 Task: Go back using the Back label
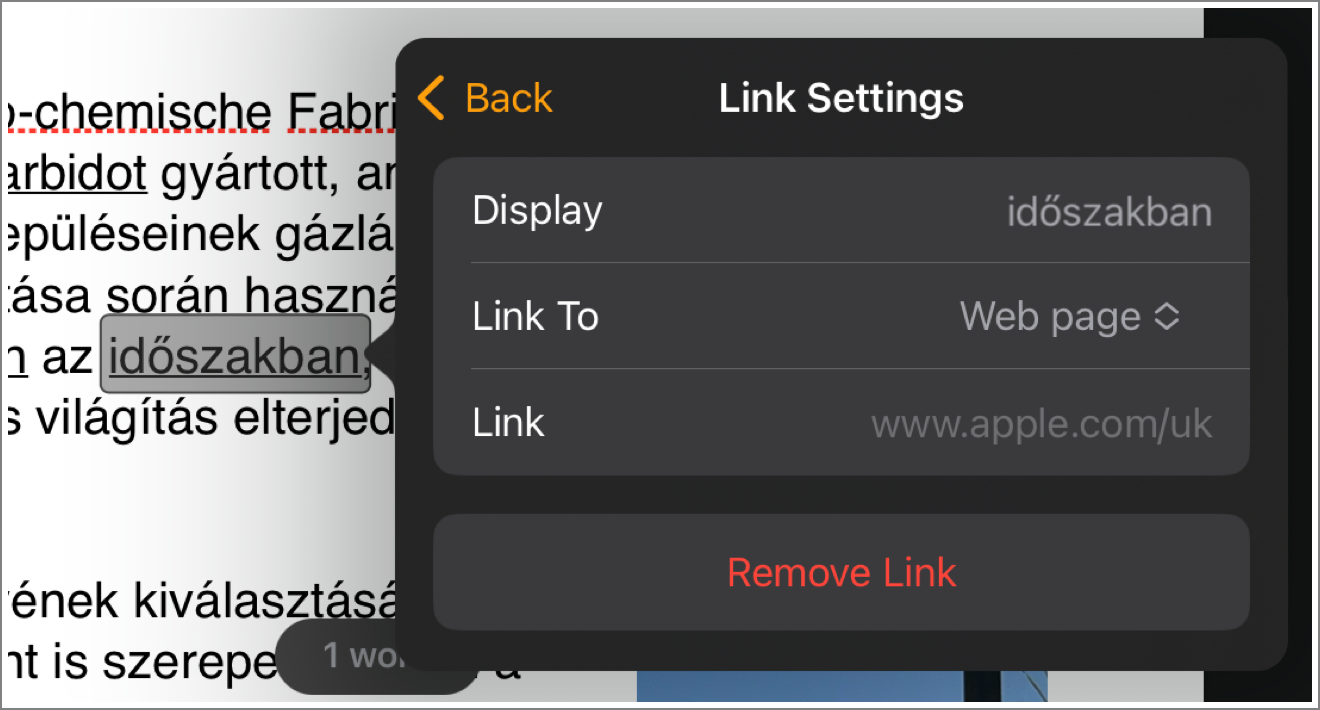pos(509,98)
